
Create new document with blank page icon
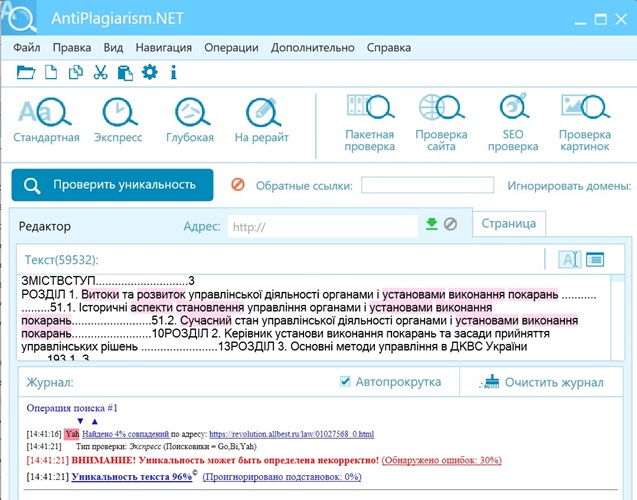51,72
